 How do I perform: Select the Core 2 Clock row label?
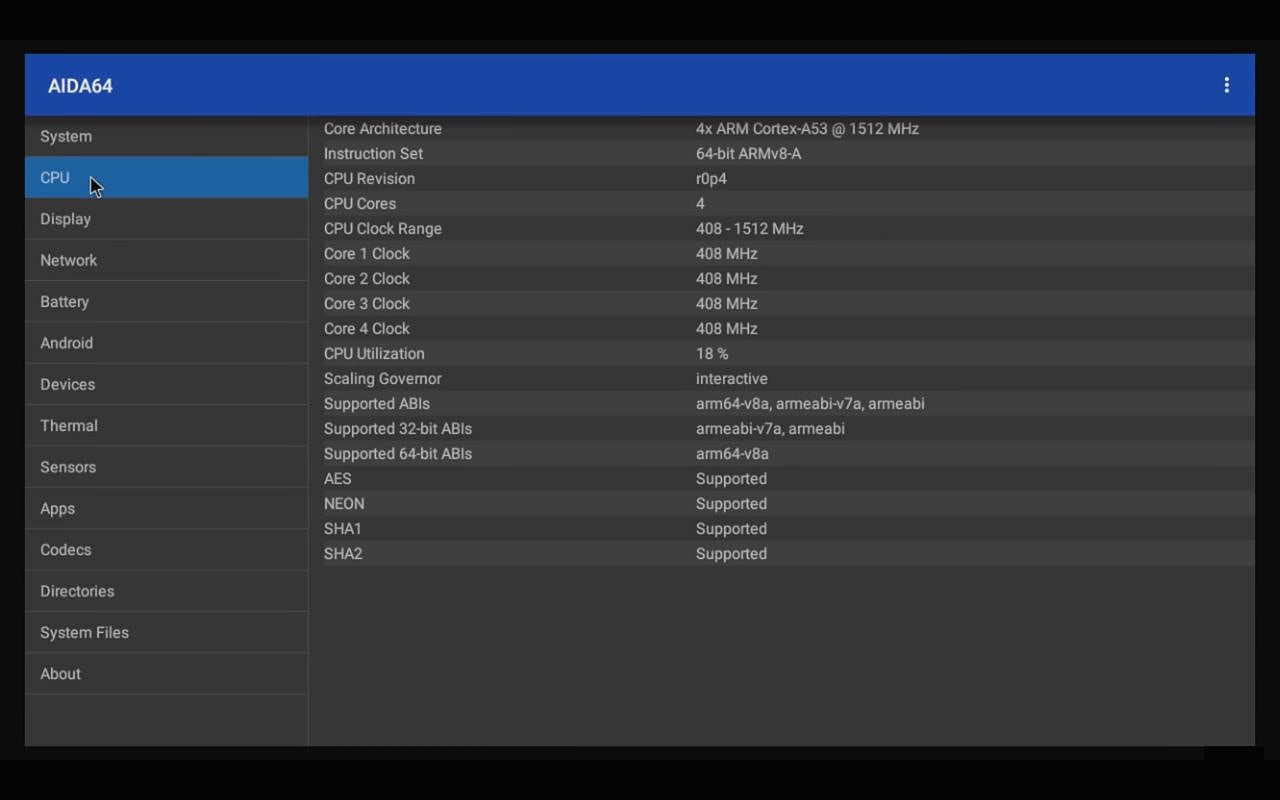(366, 279)
